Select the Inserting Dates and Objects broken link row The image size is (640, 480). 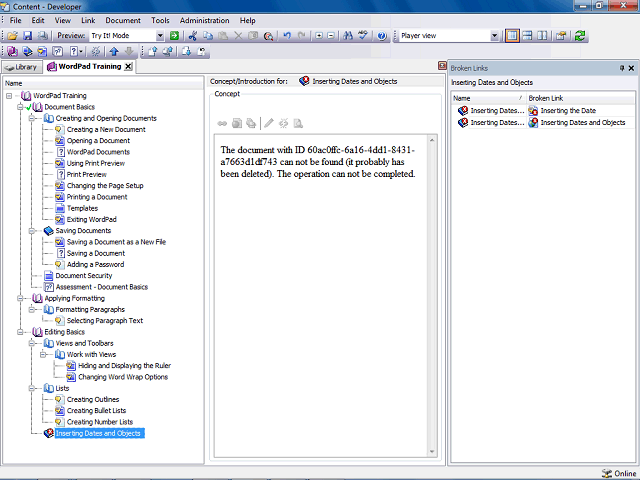click(543, 122)
